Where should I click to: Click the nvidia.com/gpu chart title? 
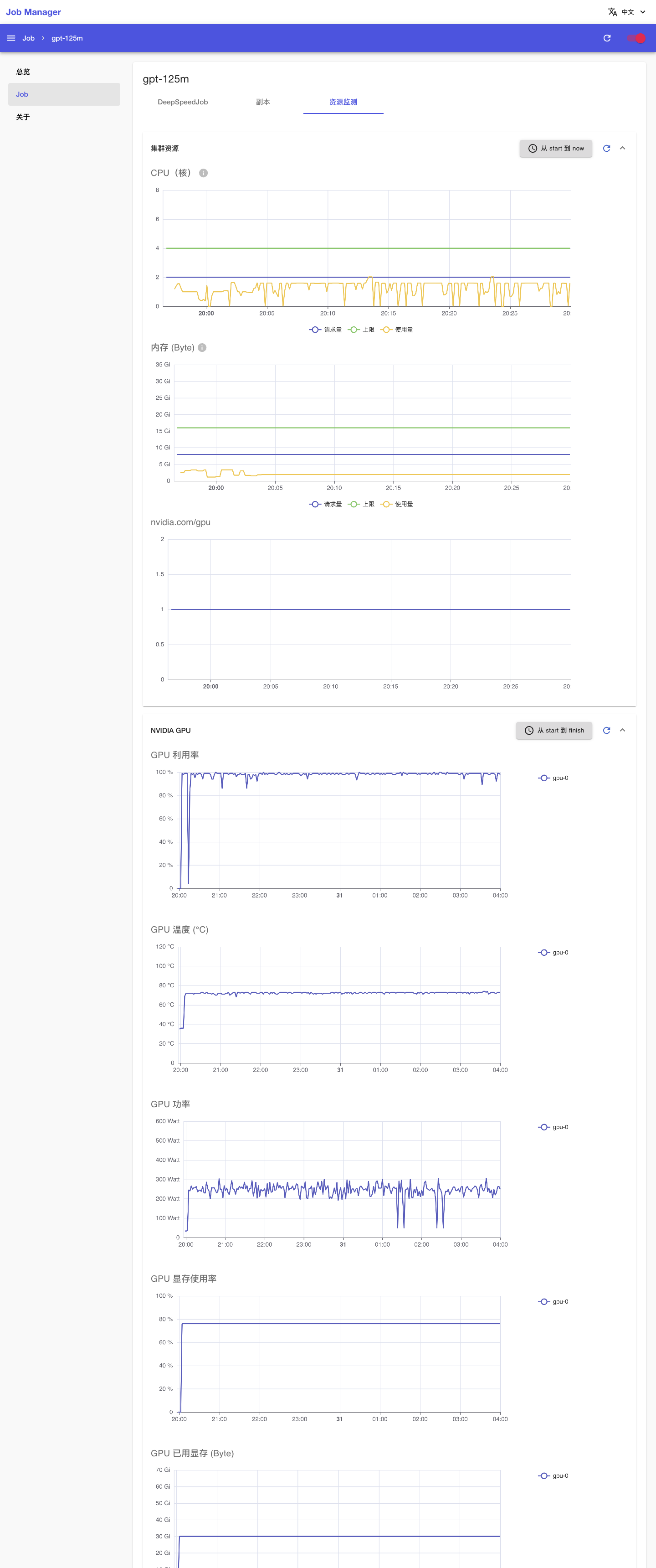click(181, 522)
